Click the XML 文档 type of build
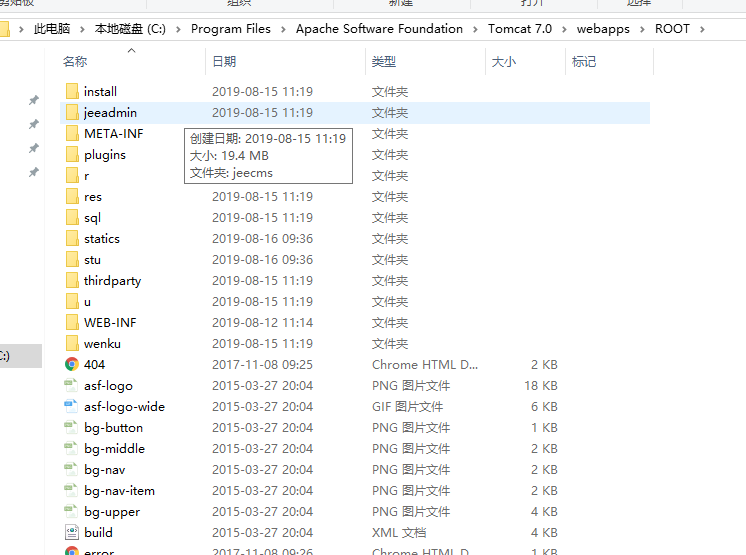This screenshot has width=746, height=555. click(x=399, y=533)
